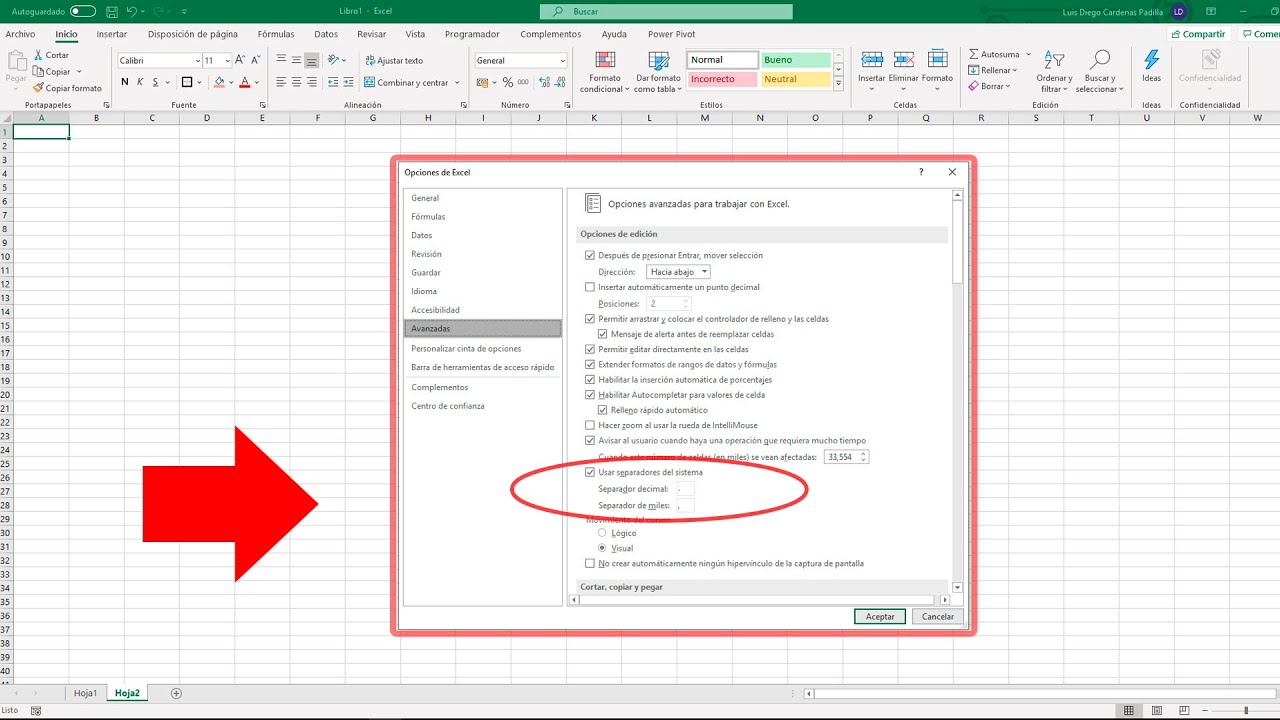Select the Guardar category in options
This screenshot has width=1280, height=720.
point(426,272)
